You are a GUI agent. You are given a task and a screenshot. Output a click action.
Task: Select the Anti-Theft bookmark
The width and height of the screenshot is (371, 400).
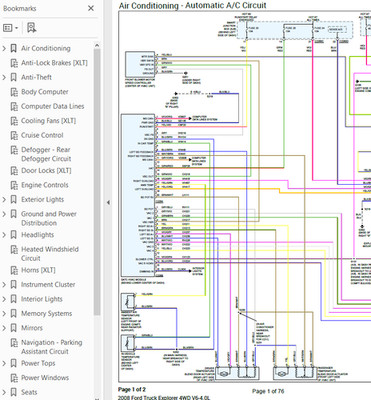pos(36,77)
